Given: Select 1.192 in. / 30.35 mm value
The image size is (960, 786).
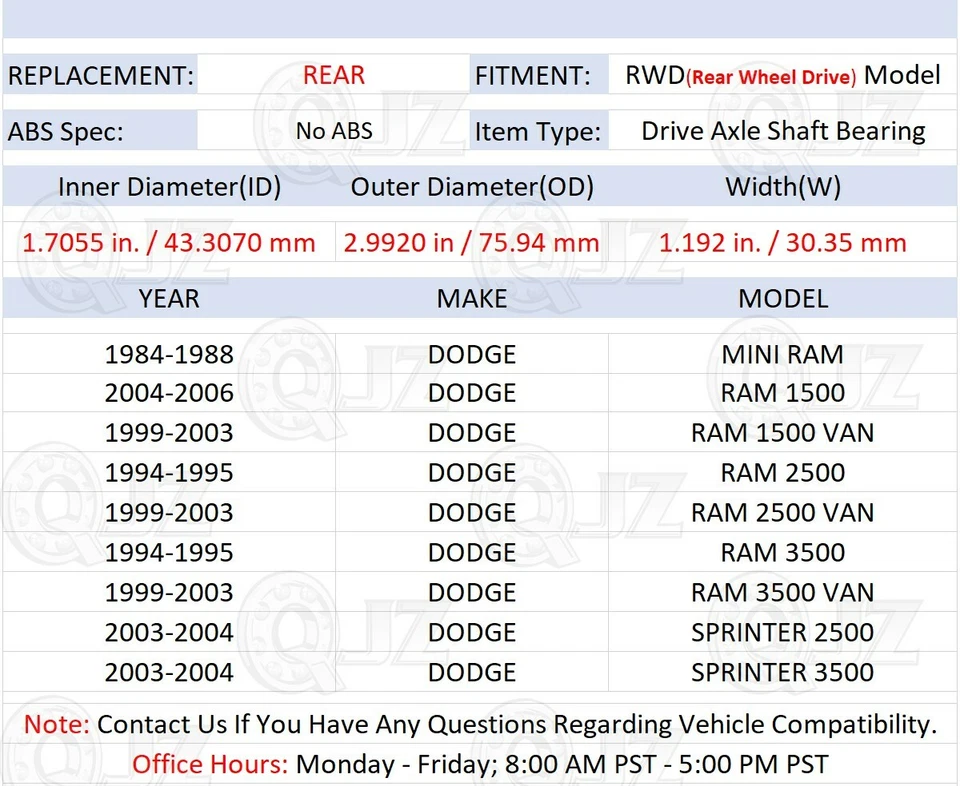Looking at the screenshot, I should tap(783, 242).
